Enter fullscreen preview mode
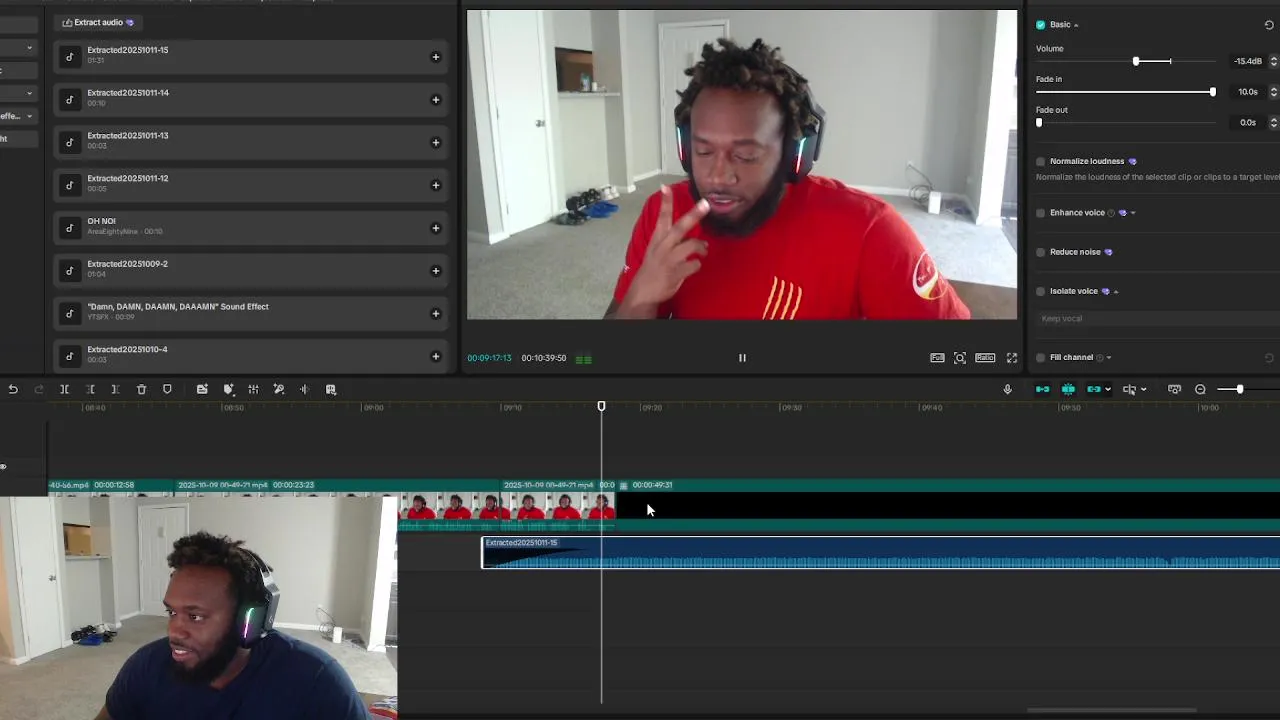The width and height of the screenshot is (1280, 720). pyautogui.click(x=1012, y=358)
